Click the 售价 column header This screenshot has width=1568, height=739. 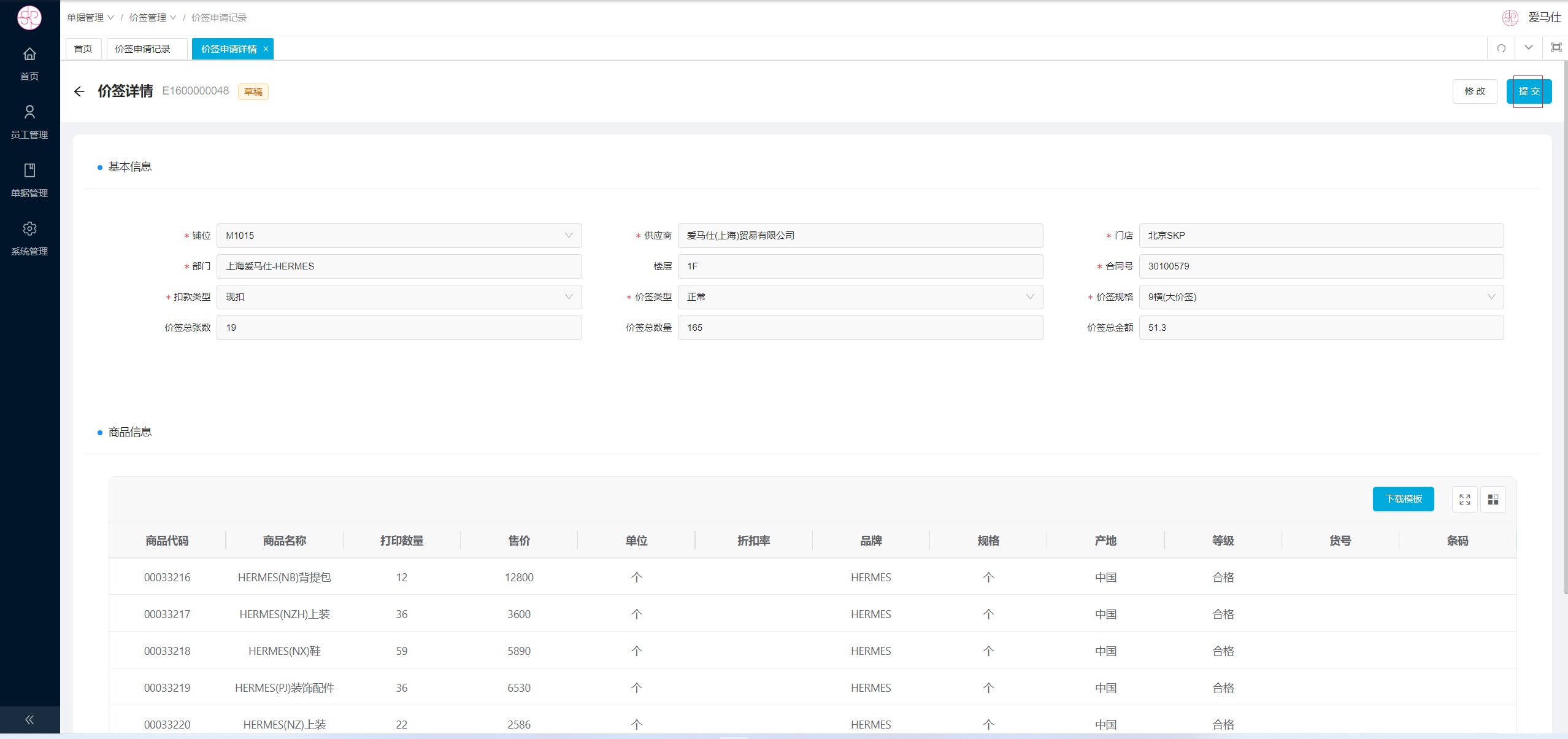point(519,541)
